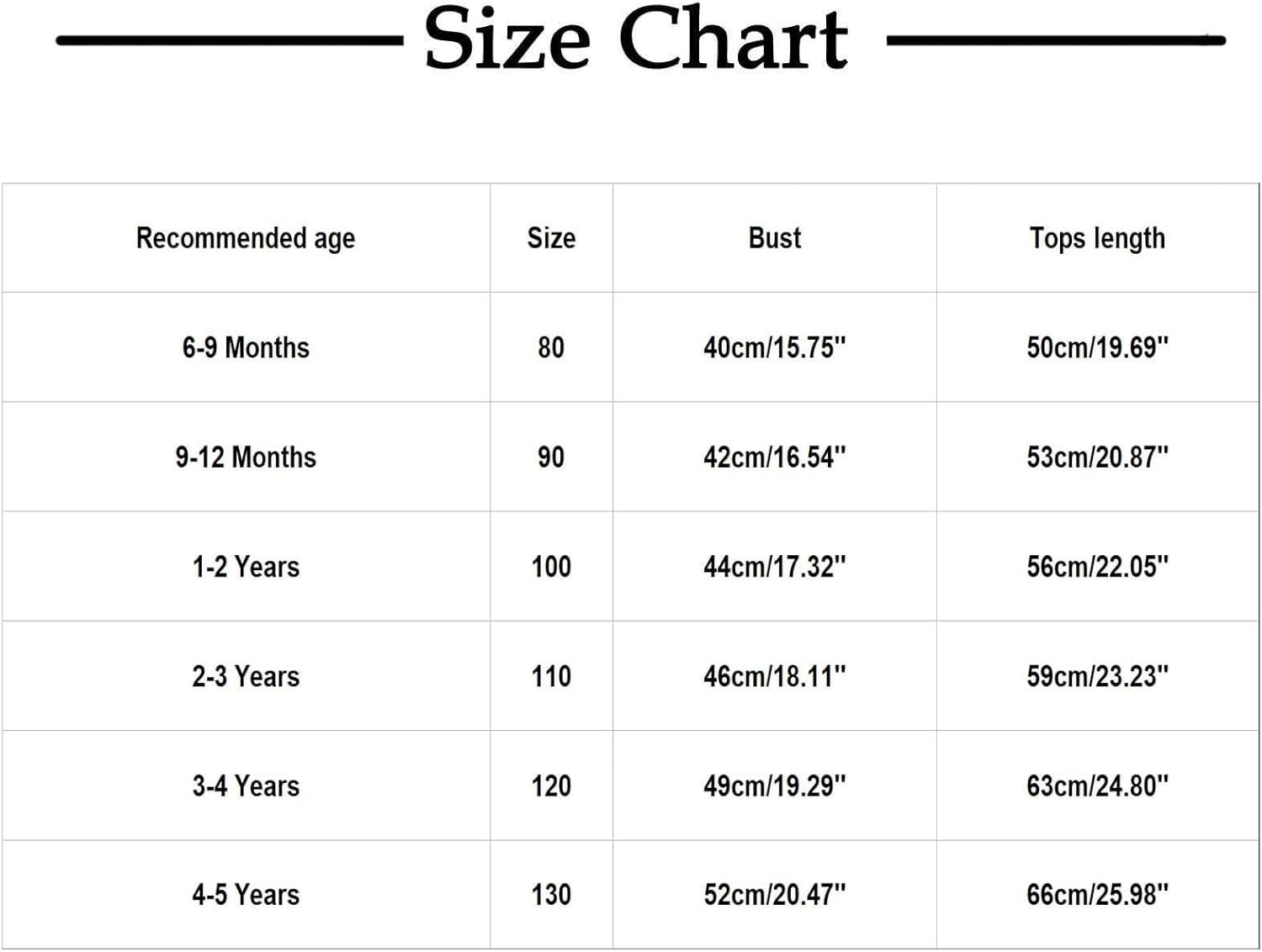
Task: Select the Bust column header
Action: coord(775,238)
